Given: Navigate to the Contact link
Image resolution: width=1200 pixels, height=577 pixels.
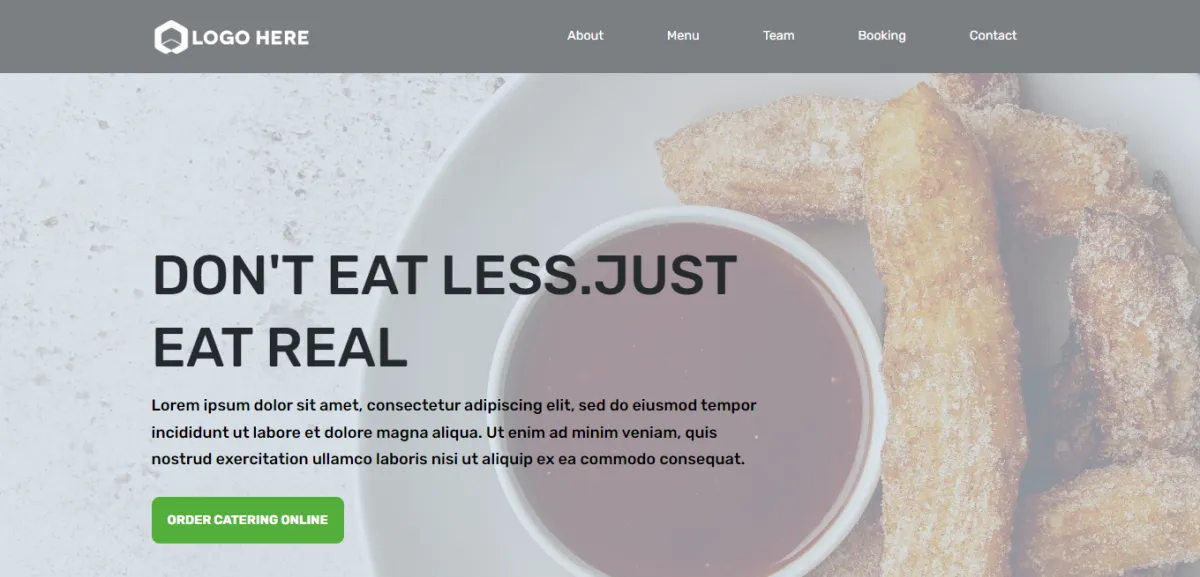Looking at the screenshot, I should [x=992, y=36].
